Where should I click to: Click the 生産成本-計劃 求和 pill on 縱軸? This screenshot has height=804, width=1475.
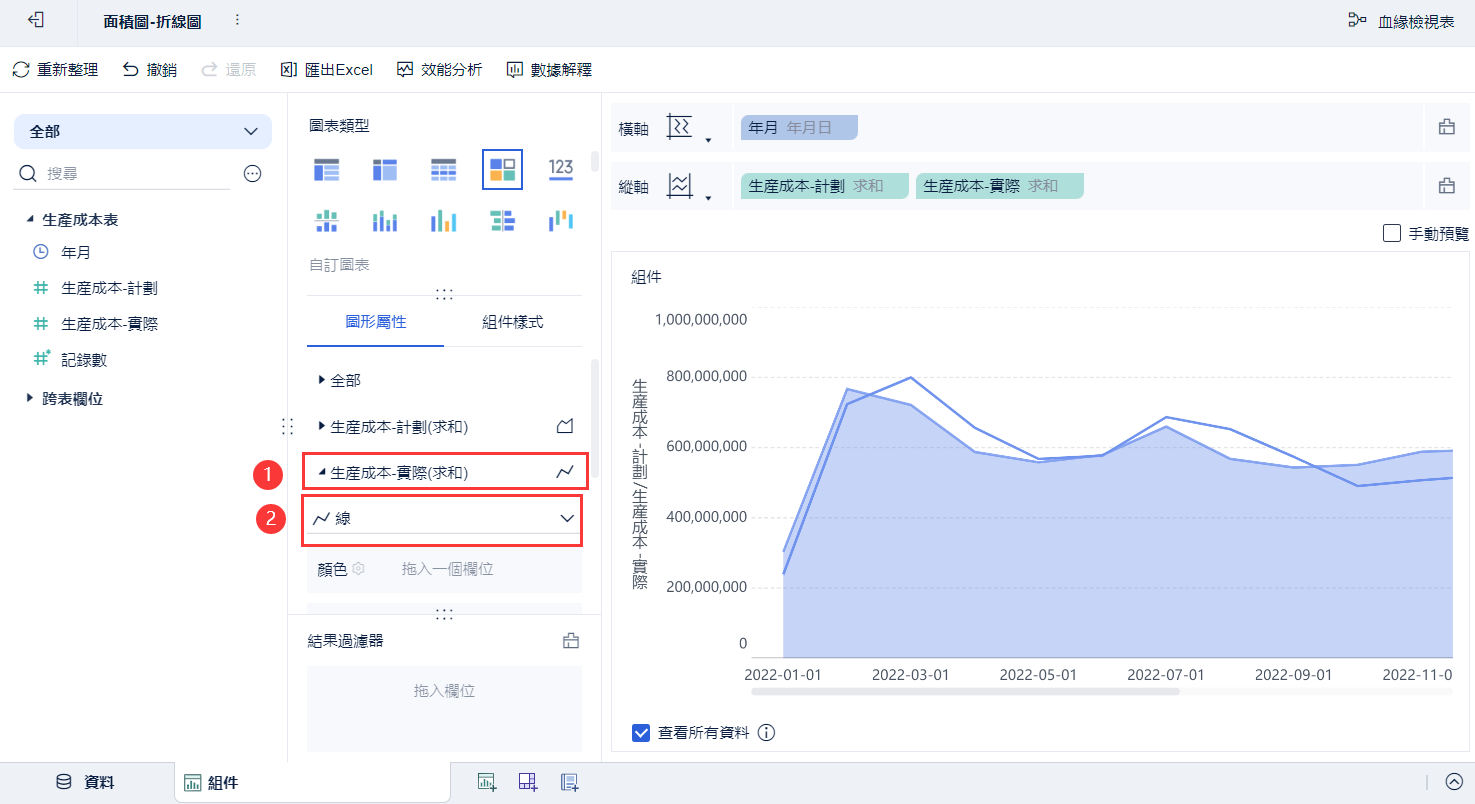tap(824, 186)
